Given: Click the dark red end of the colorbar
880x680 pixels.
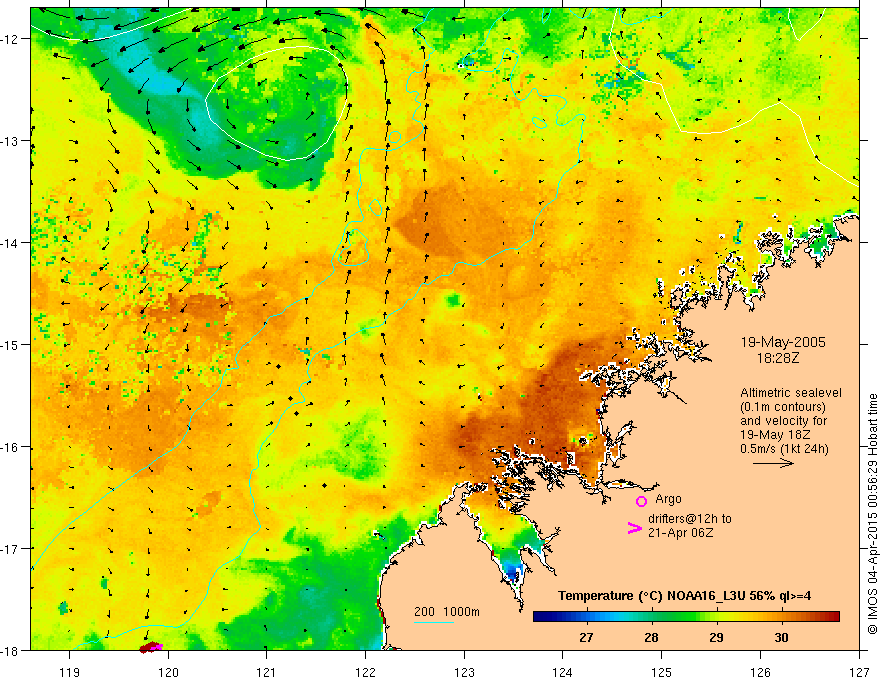Looking at the screenshot, I should [x=832, y=617].
